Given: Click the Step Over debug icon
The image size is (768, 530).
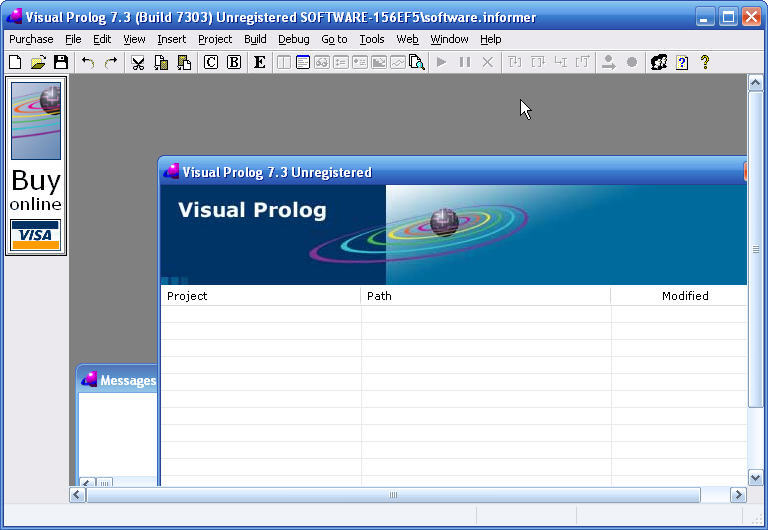Looking at the screenshot, I should click(538, 62).
